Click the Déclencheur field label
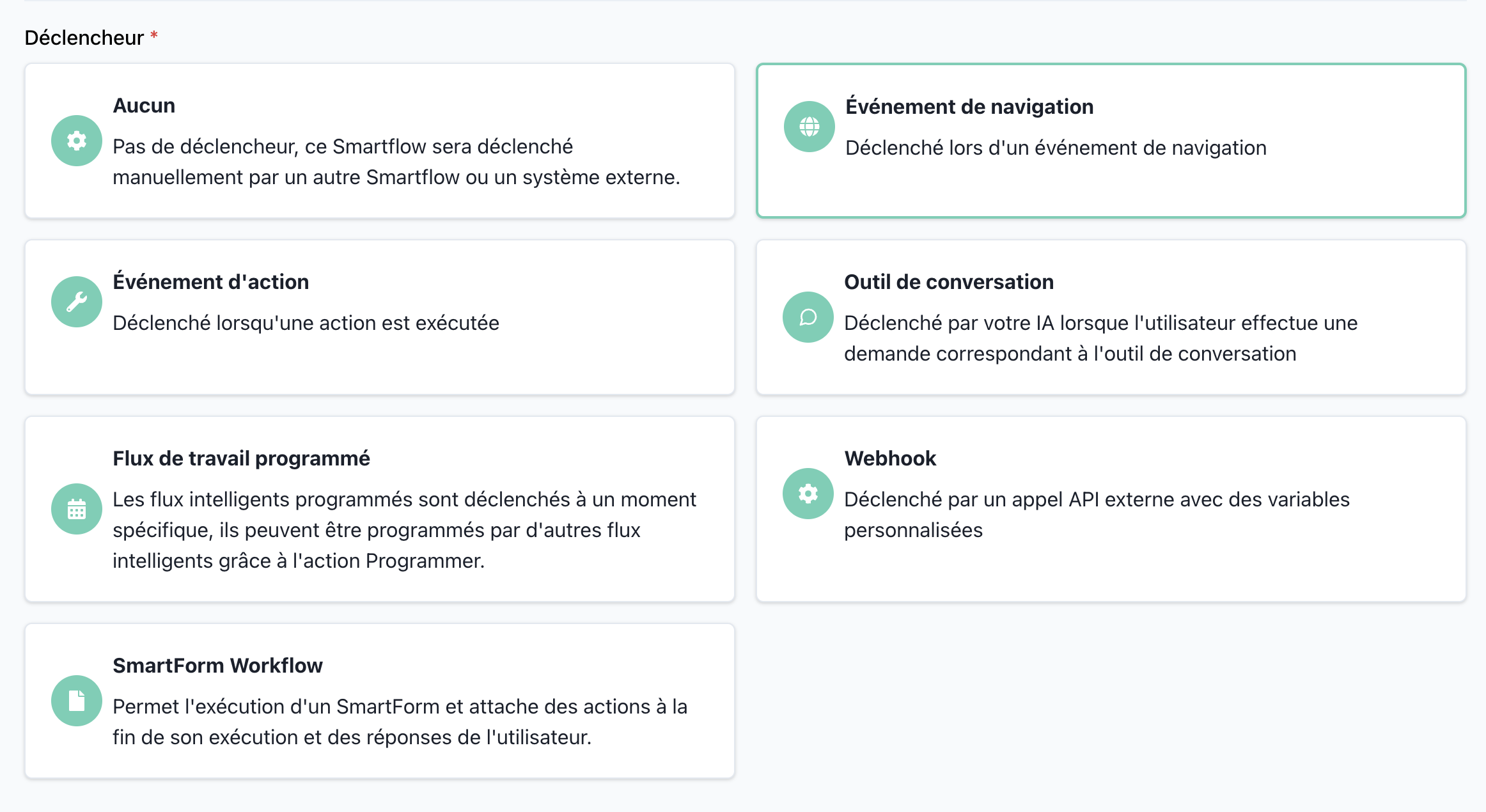The image size is (1486, 812). (x=84, y=38)
